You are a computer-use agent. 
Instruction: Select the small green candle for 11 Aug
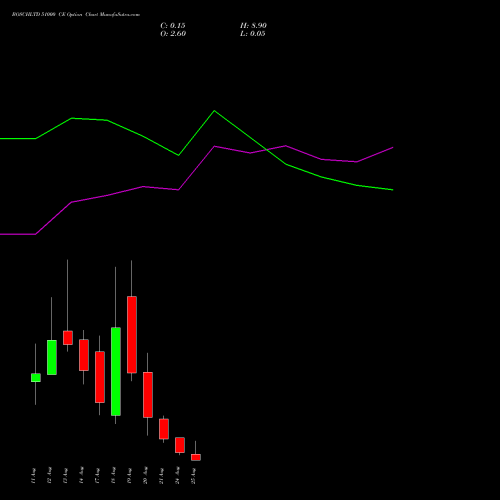tap(36, 378)
